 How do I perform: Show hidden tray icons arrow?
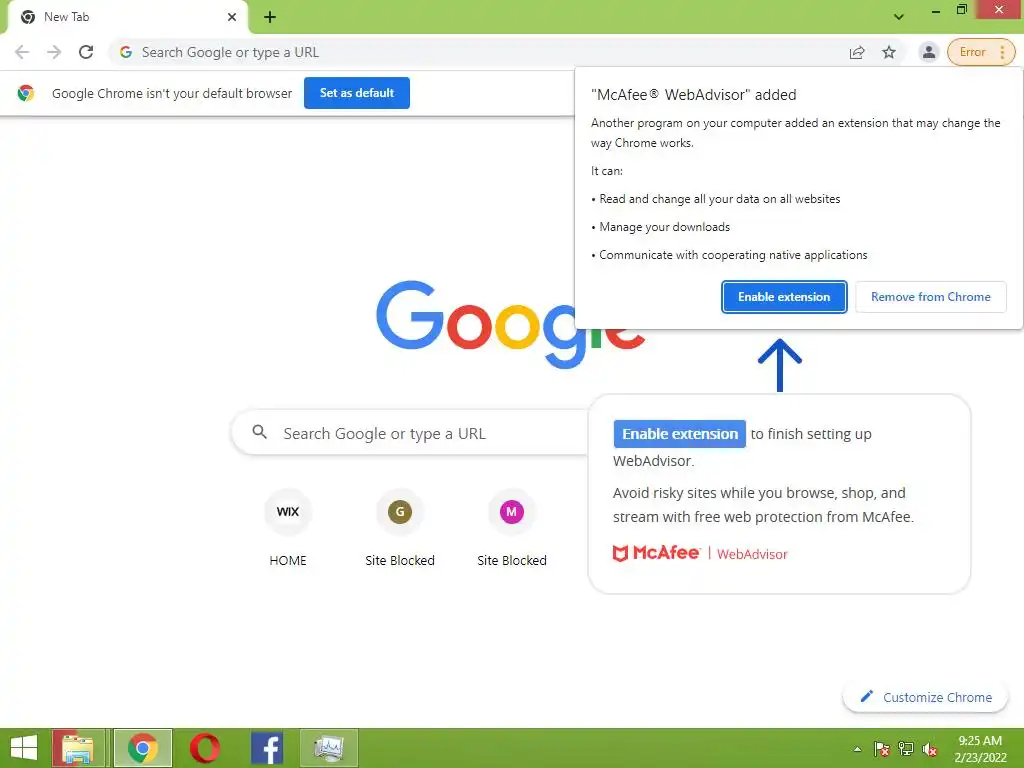[857, 749]
